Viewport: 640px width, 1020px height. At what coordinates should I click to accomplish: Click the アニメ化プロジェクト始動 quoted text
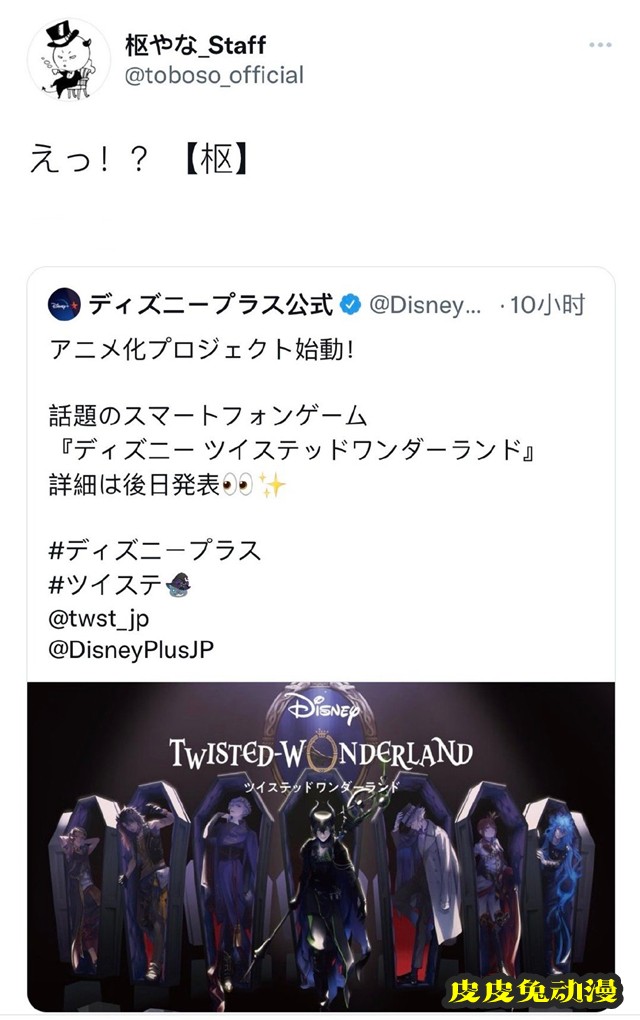click(x=202, y=350)
